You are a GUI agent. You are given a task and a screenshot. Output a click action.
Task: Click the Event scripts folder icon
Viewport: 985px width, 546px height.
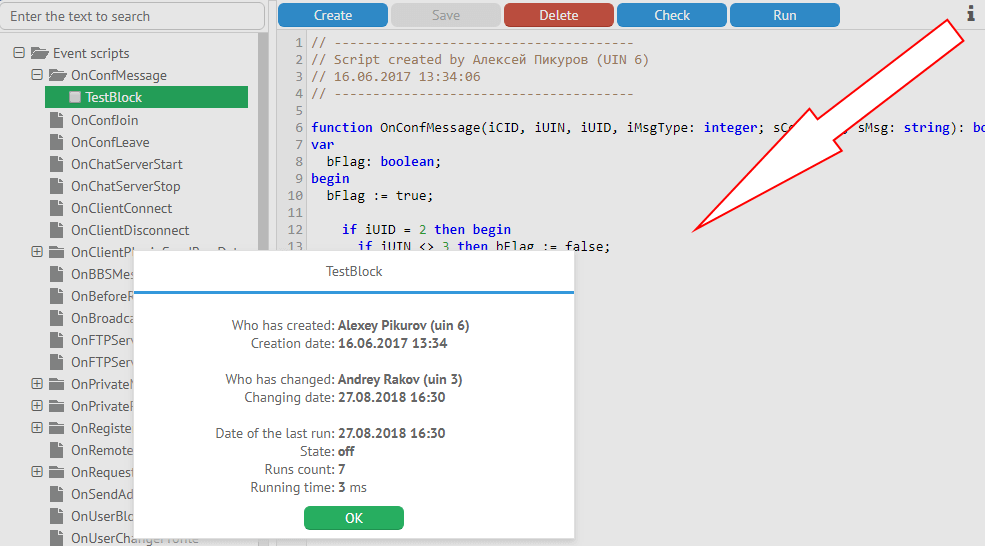(39, 53)
